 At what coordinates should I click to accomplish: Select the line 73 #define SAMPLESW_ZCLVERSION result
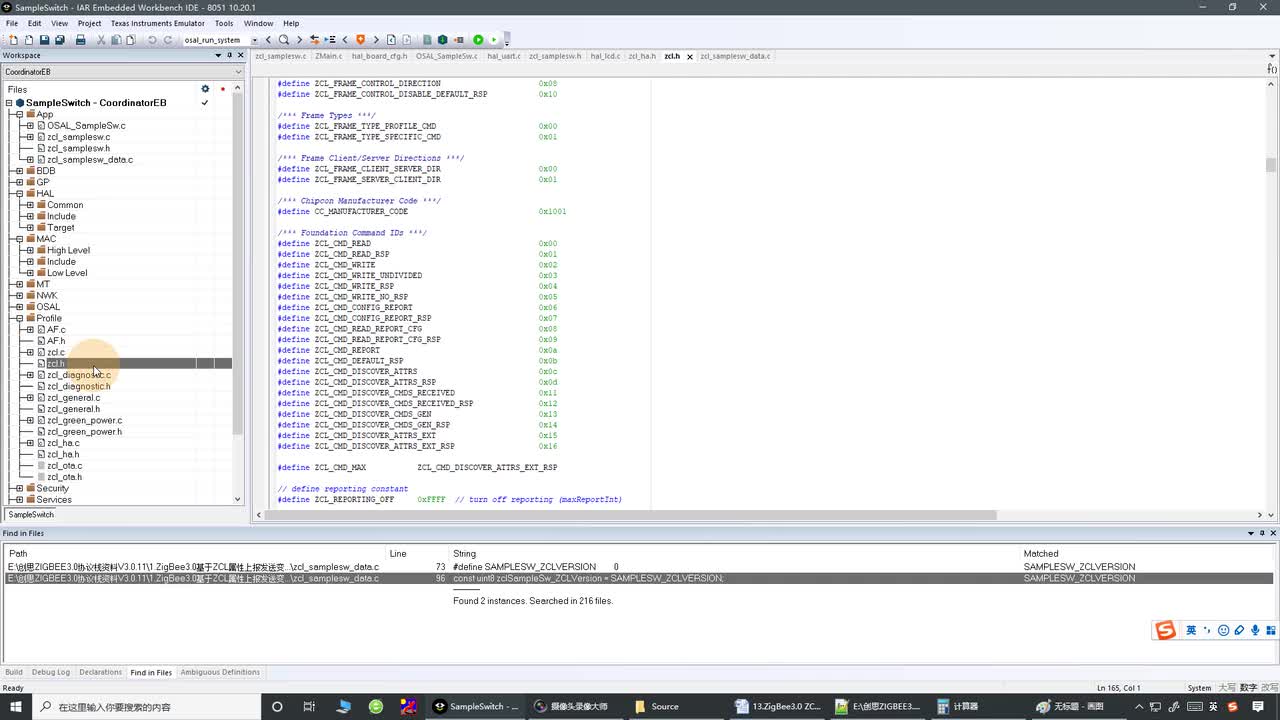point(640,566)
